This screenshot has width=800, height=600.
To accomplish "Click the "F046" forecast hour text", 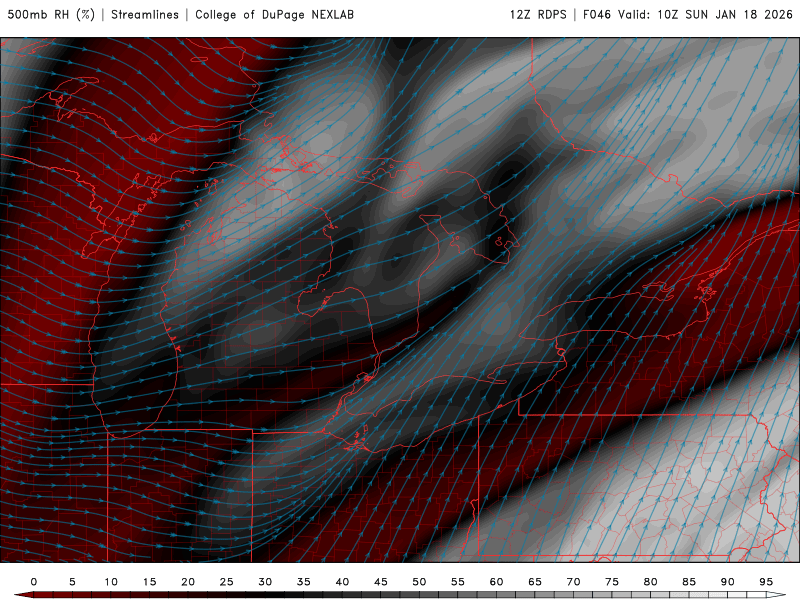I will pyautogui.click(x=597, y=15).
